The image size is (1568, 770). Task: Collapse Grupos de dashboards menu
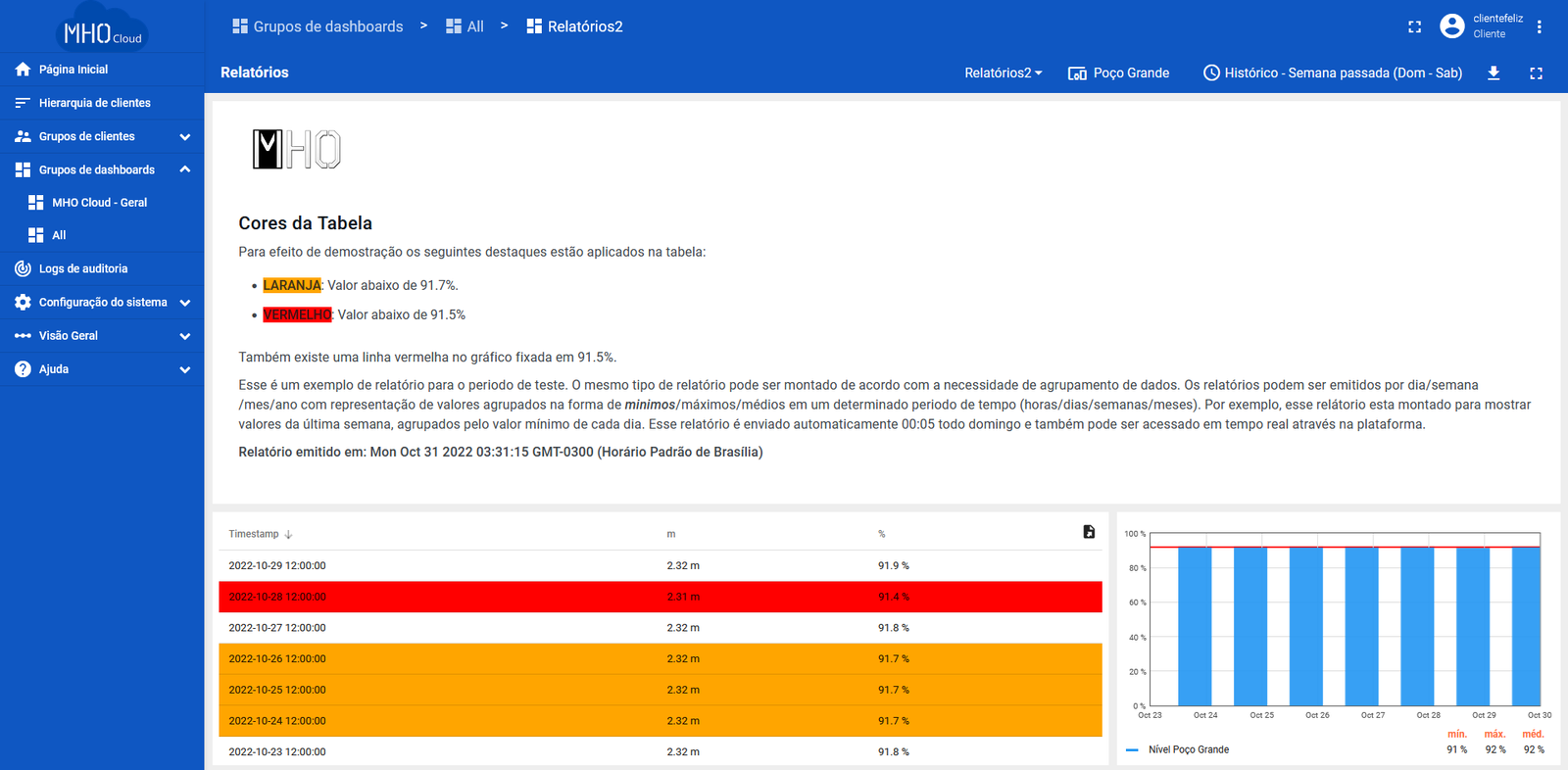point(184,169)
